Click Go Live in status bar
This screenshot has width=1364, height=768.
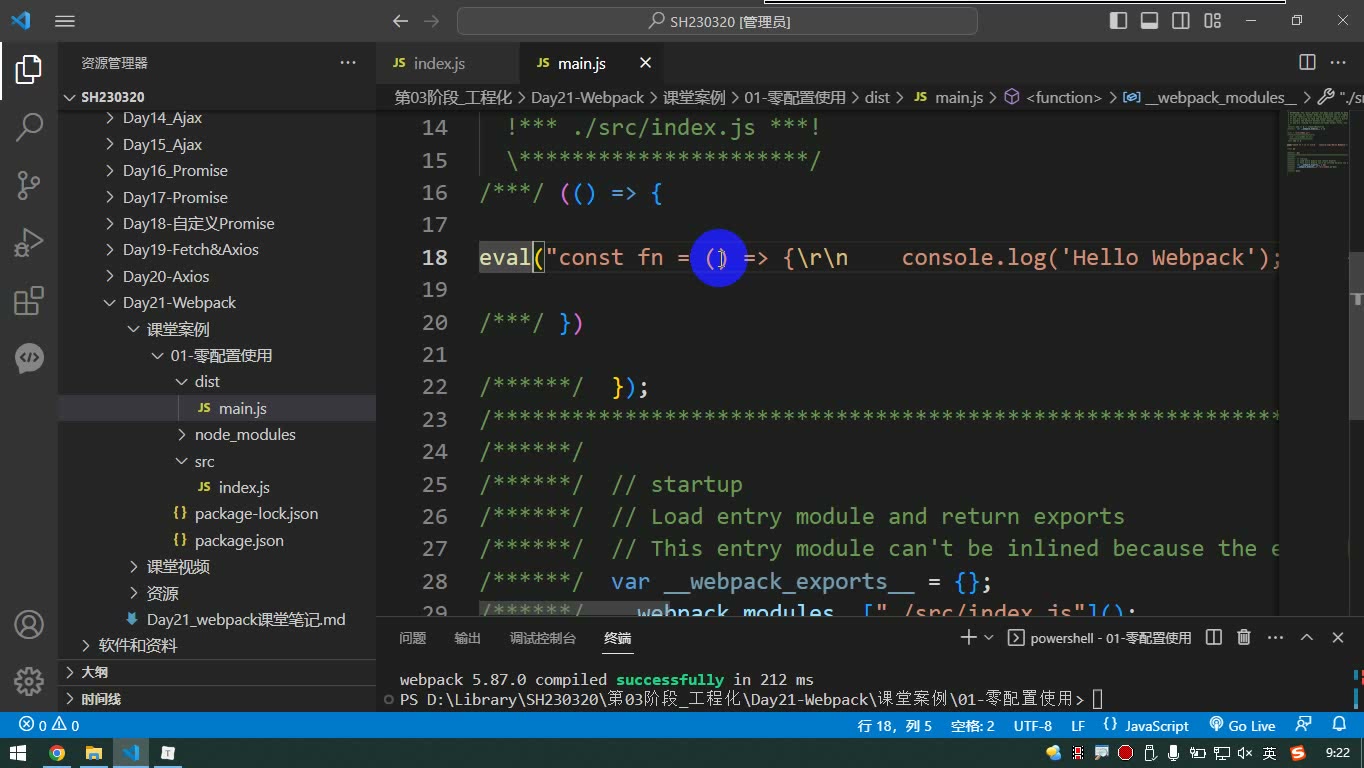[x=1242, y=726]
